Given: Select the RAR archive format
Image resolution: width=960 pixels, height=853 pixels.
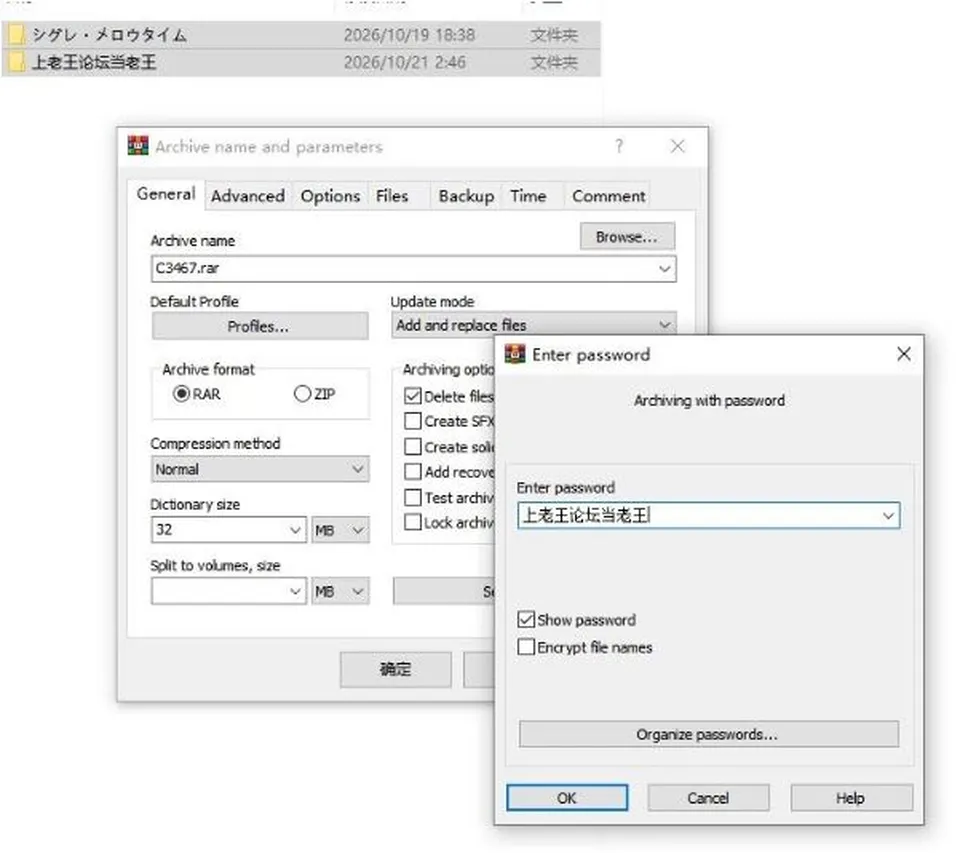Looking at the screenshot, I should click(181, 394).
